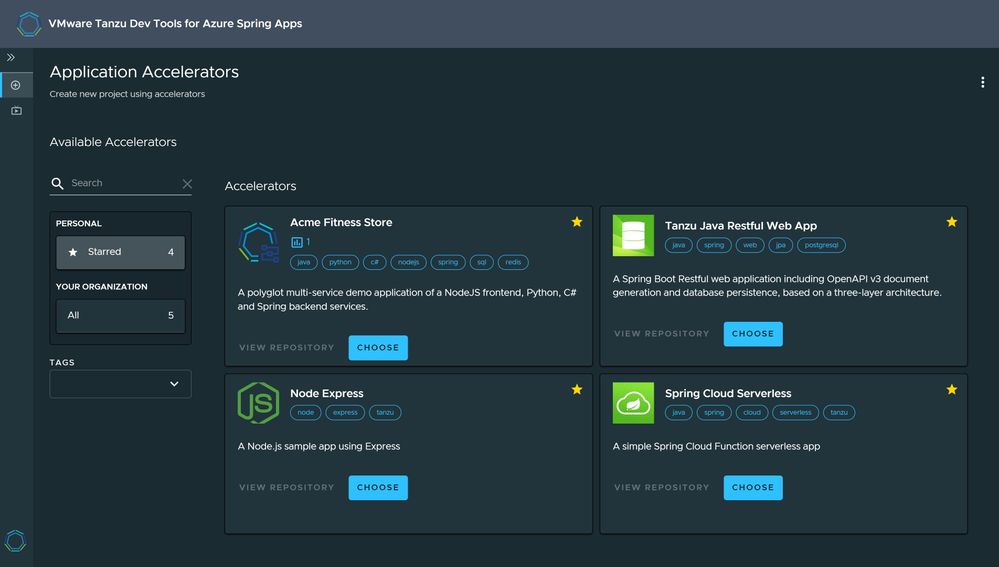Click the c# tag on Acme Fitness Store
The image size is (999, 567).
coord(375,262)
